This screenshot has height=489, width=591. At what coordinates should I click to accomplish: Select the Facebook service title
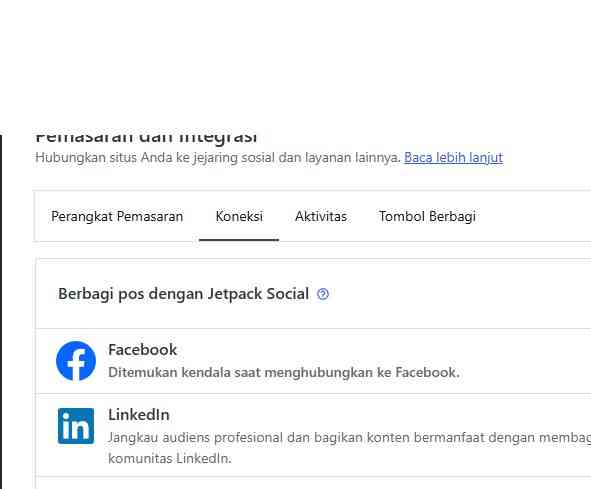142,350
